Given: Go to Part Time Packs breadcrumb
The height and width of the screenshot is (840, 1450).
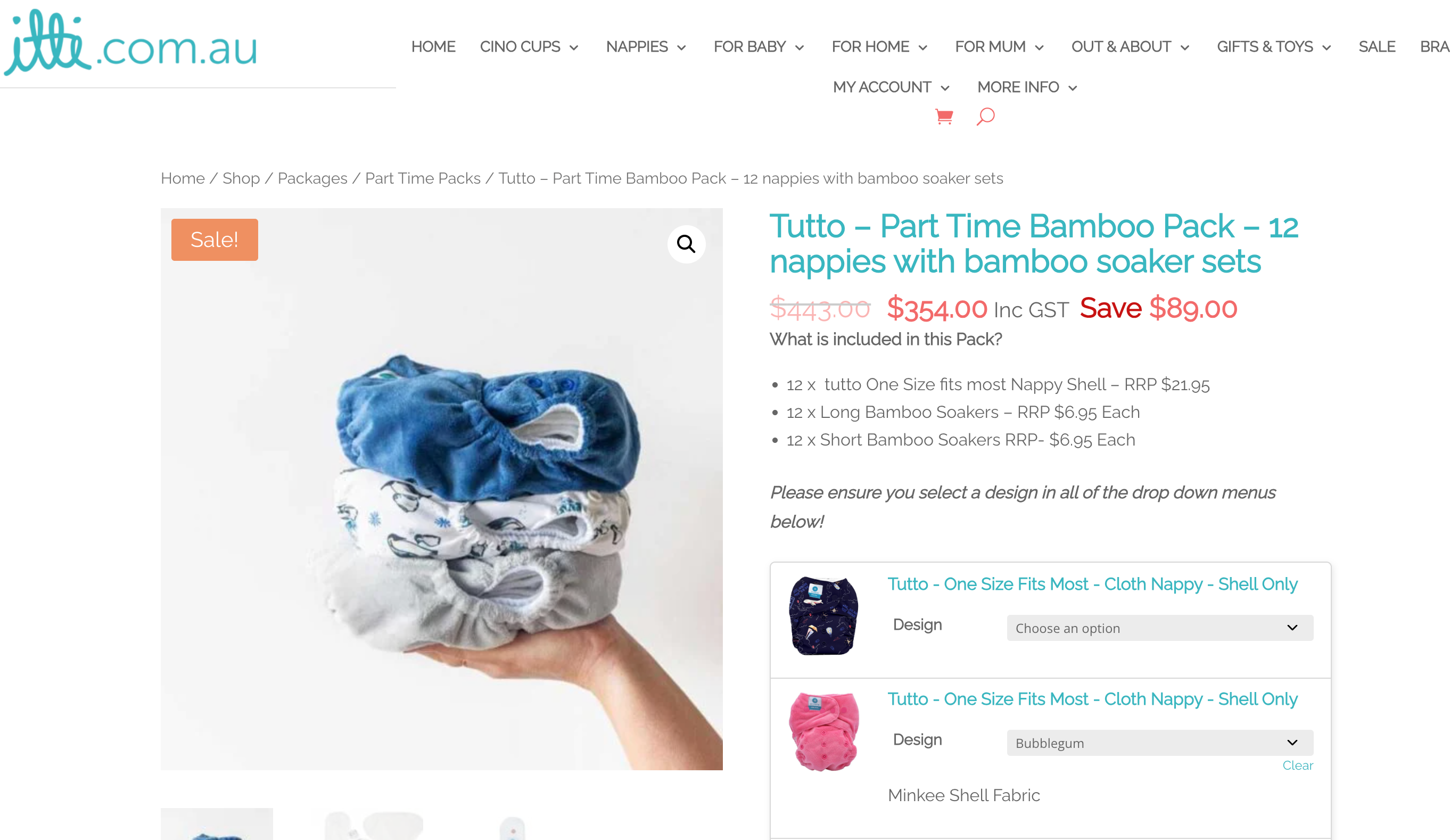Looking at the screenshot, I should coord(422,178).
